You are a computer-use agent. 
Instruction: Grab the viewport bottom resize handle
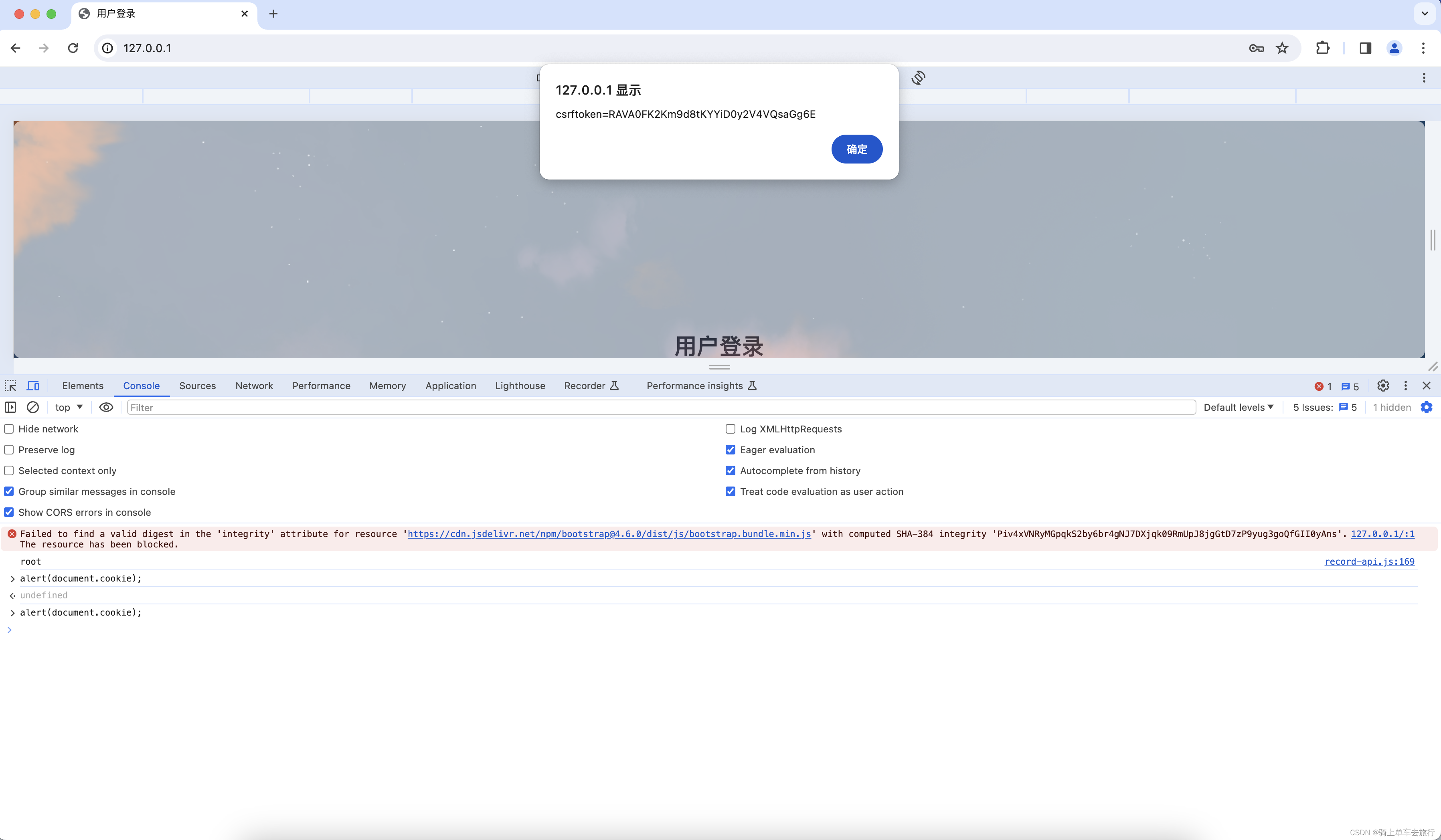[x=719, y=367]
